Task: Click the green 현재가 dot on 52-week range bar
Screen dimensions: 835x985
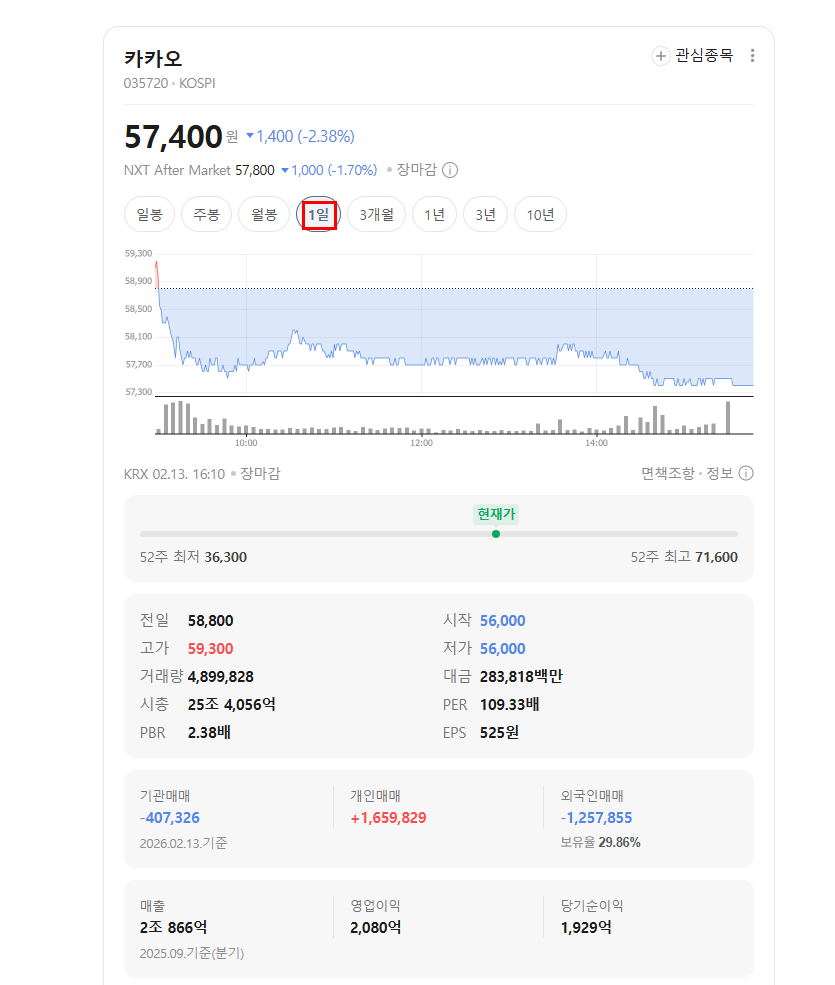Action: tap(496, 534)
